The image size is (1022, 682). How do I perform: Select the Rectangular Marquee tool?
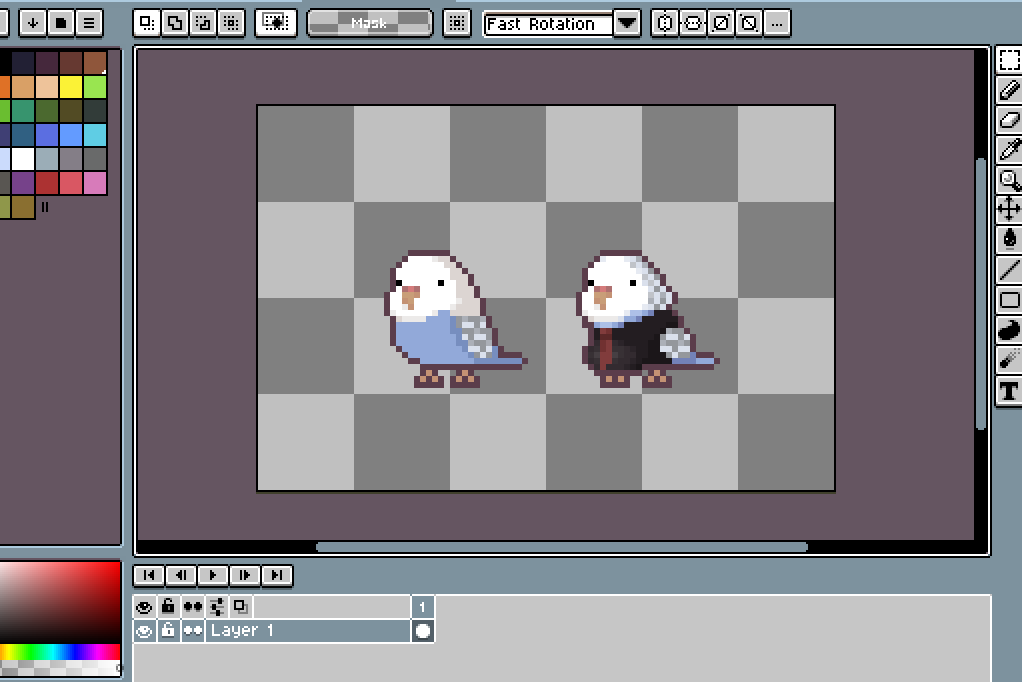coord(1009,60)
